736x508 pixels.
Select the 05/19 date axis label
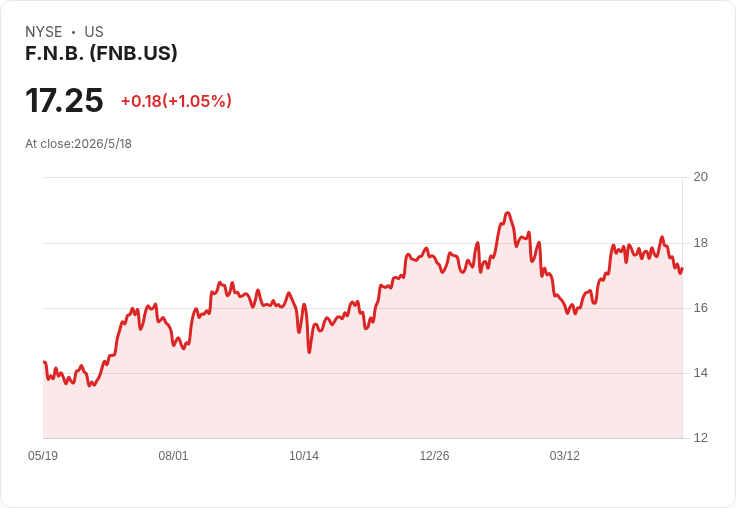[43, 455]
